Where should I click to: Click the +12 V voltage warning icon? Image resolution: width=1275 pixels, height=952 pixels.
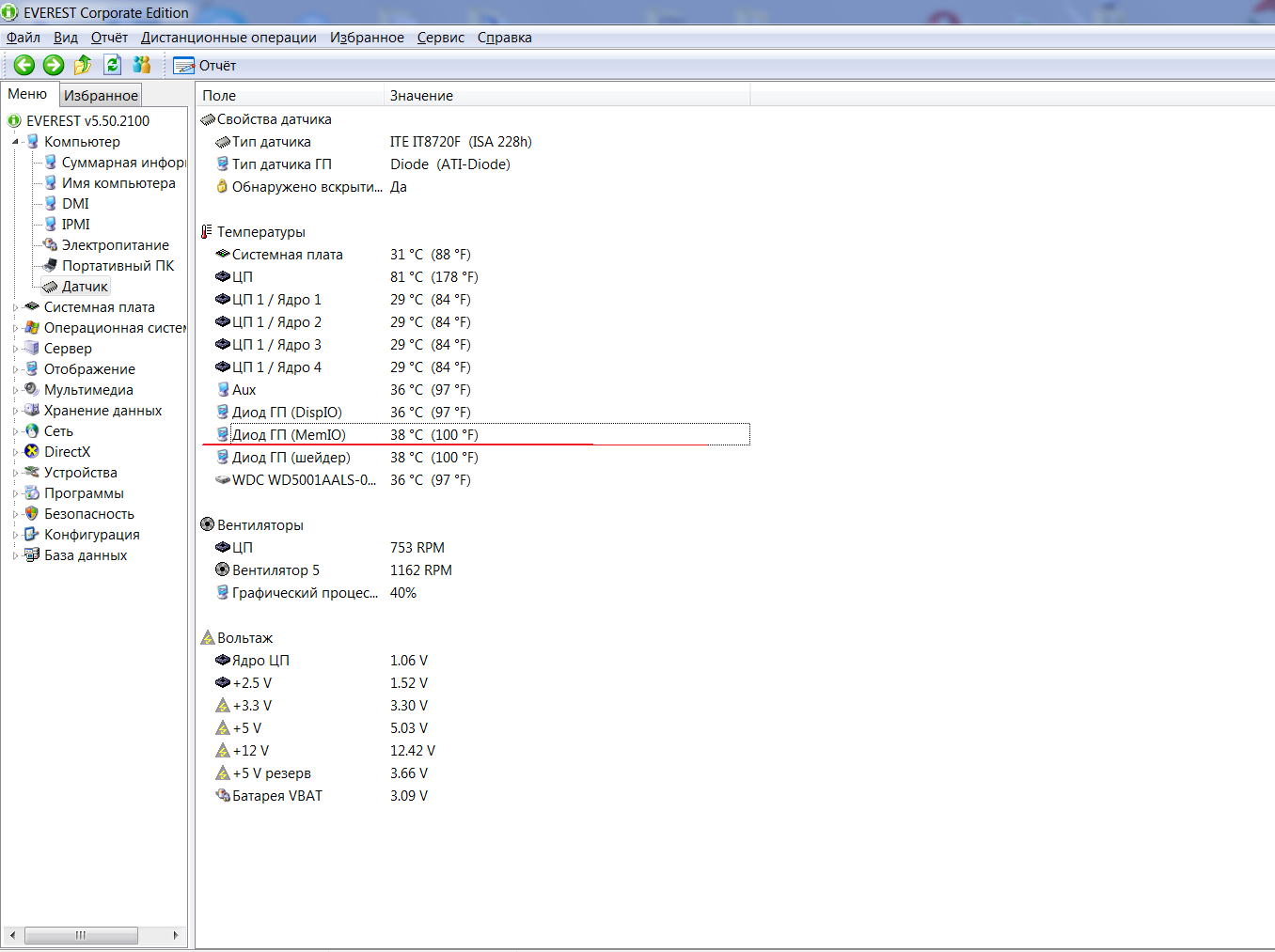pyautogui.click(x=223, y=751)
